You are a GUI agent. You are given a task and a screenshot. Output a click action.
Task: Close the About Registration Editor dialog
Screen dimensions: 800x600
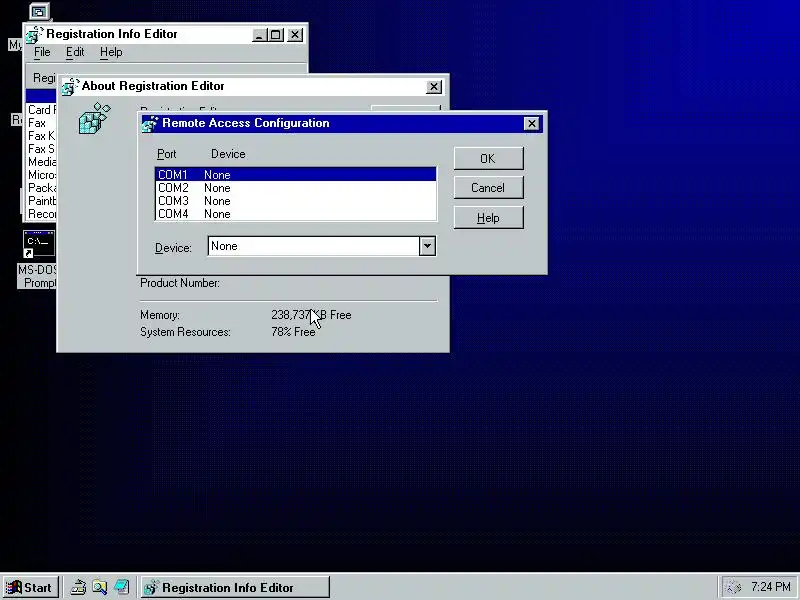pyautogui.click(x=434, y=87)
